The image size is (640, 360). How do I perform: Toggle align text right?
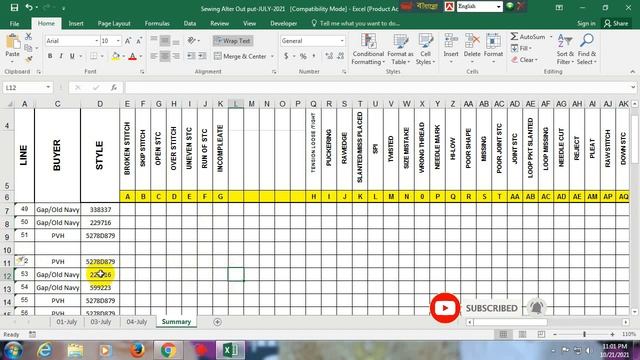(176, 56)
